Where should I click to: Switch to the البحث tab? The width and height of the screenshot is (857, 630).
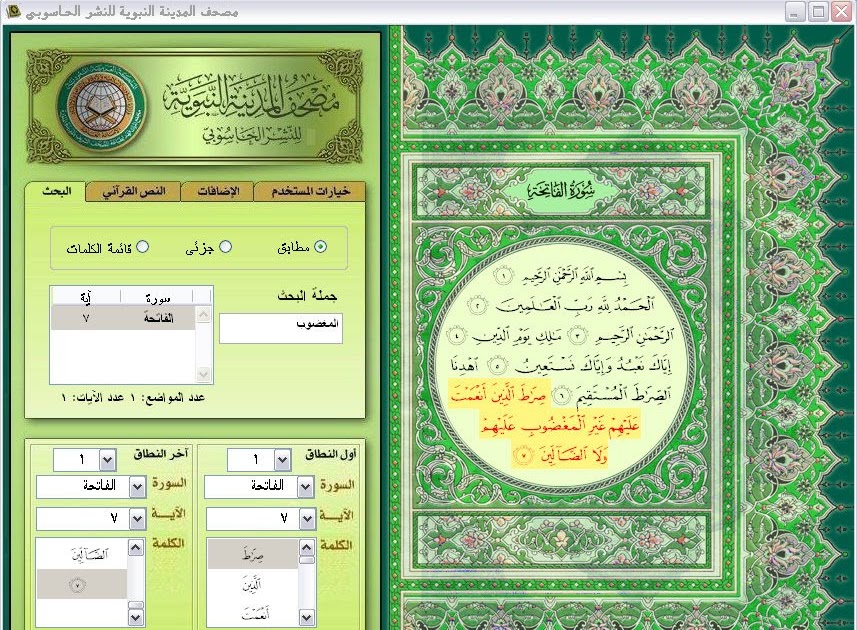pos(56,191)
